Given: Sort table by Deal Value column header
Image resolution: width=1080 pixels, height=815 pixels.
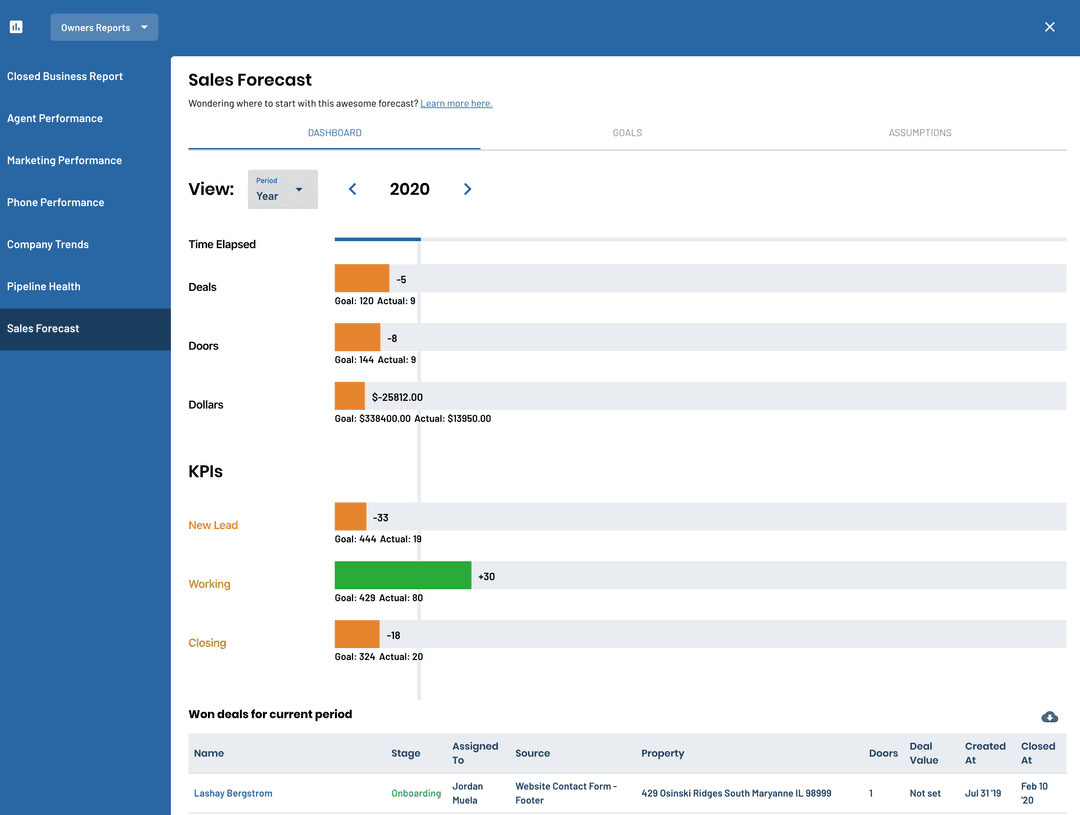Looking at the screenshot, I should coord(923,753).
